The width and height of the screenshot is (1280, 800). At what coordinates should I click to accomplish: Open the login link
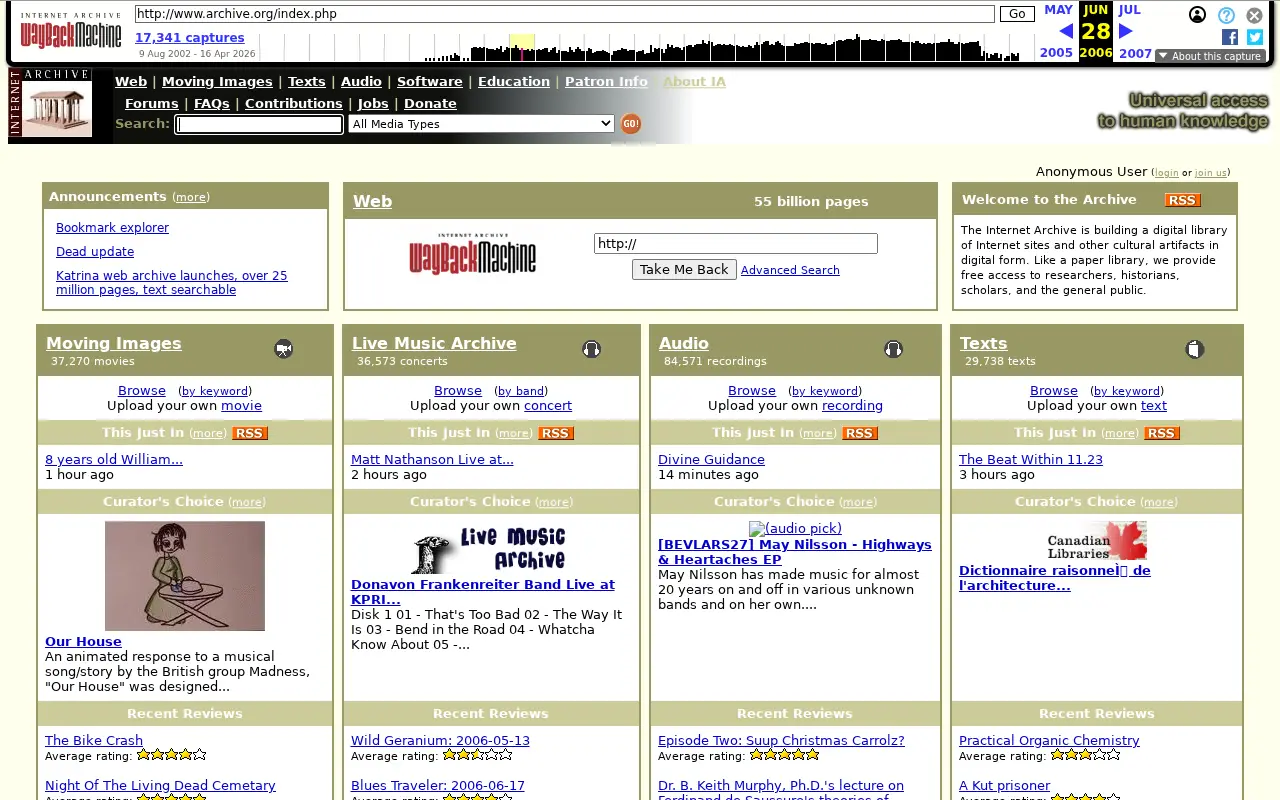click(1166, 173)
